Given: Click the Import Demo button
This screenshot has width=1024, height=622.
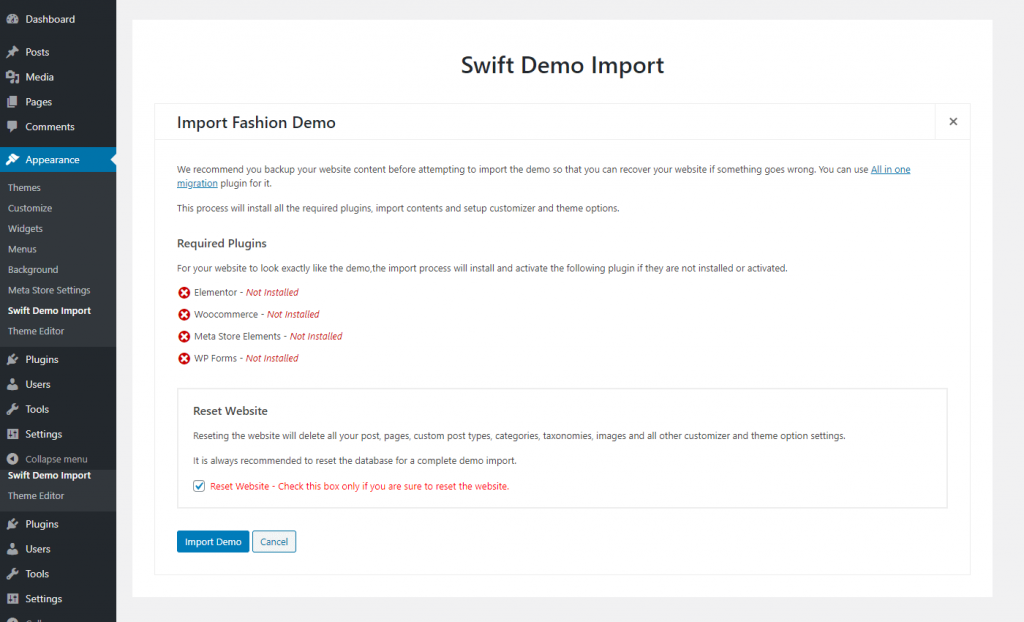Looking at the screenshot, I should click(x=213, y=542).
